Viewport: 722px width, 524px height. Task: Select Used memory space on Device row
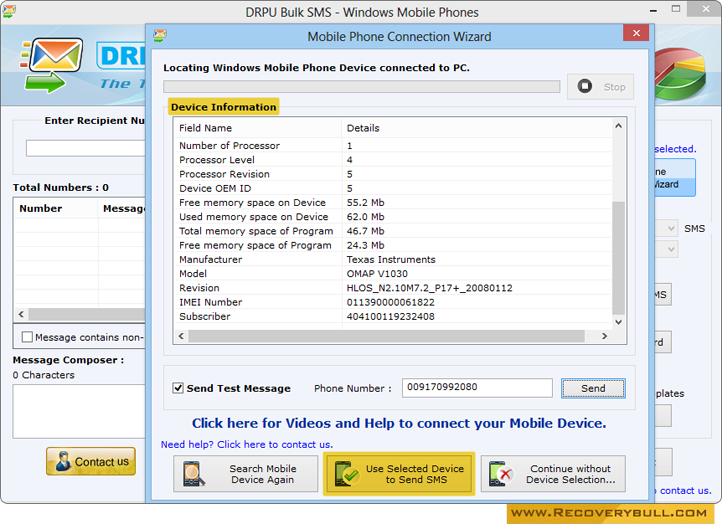point(393,217)
